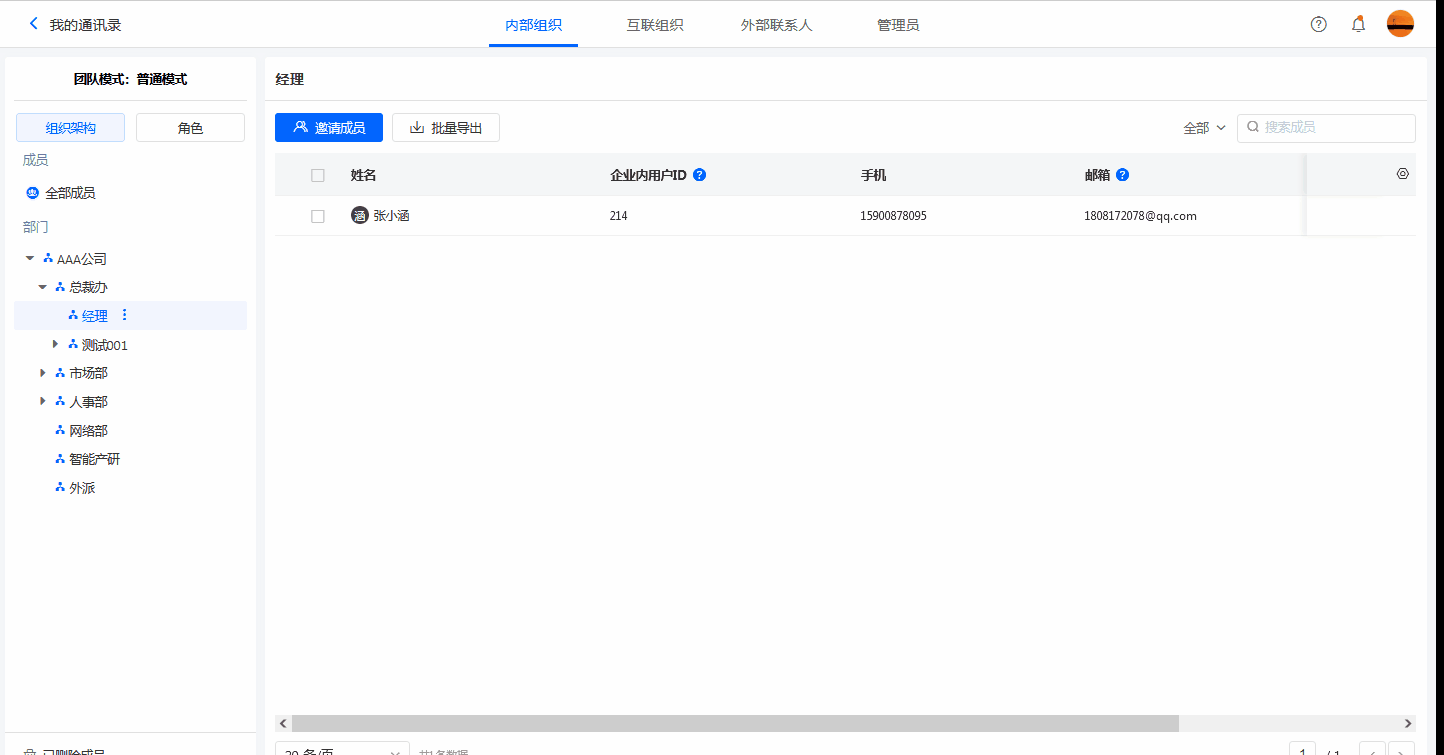Open column settings gear icon
Image resolution: width=1444 pixels, height=755 pixels.
tap(1402, 174)
